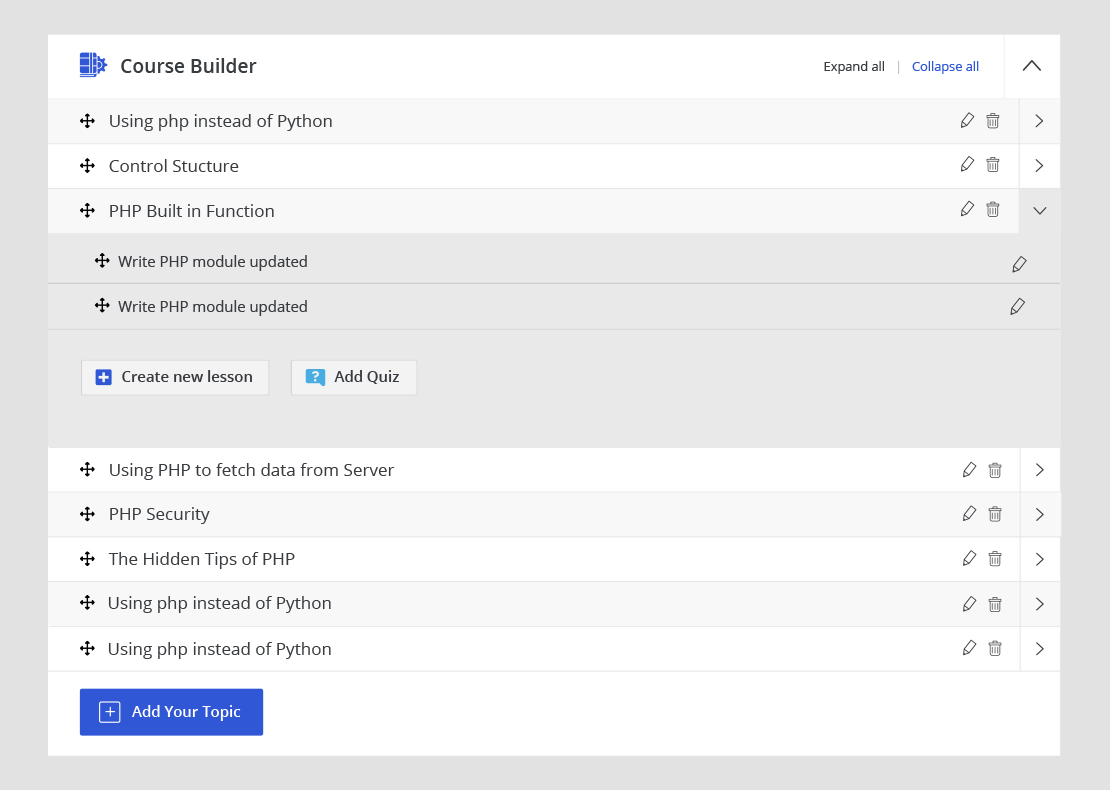Delete the PHP Built in Function topic

tap(993, 209)
